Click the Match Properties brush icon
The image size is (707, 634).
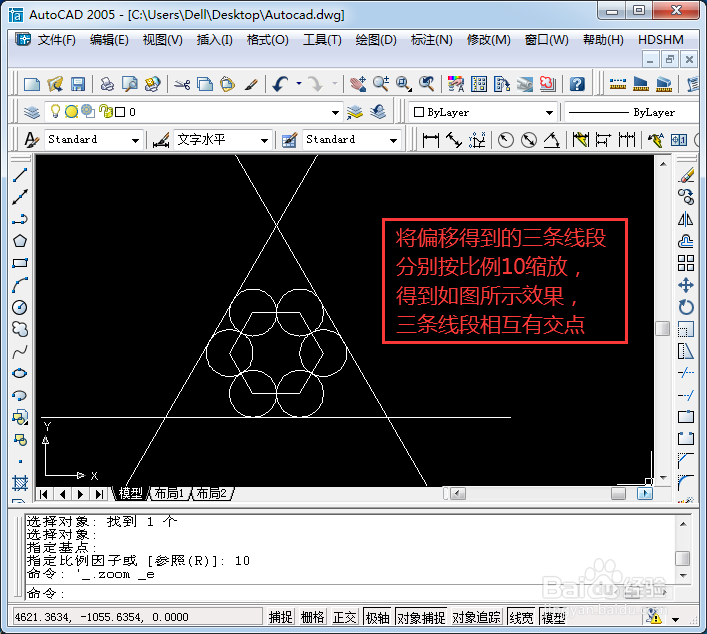251,84
